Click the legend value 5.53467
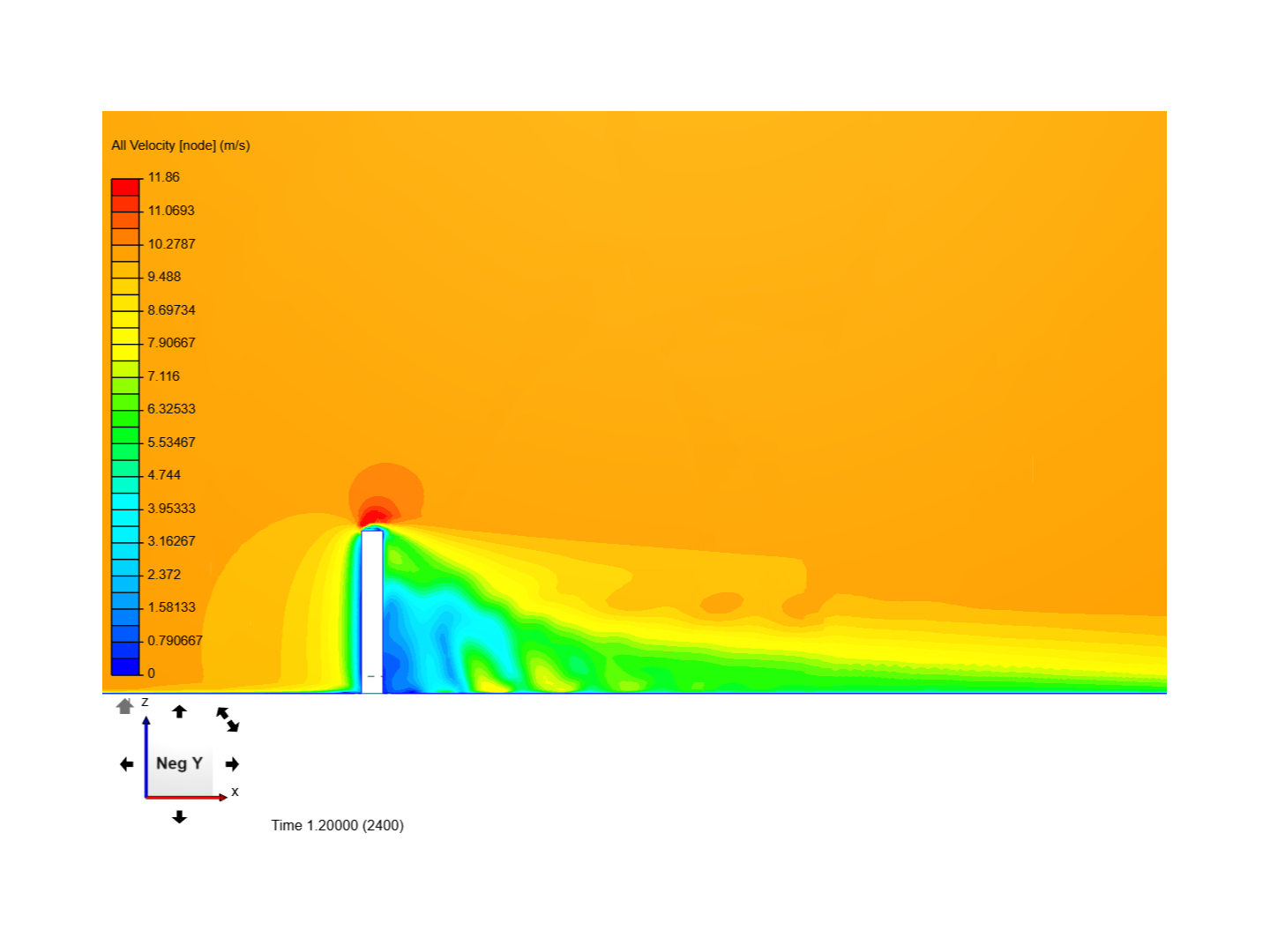Screen dimensions: 1270x952 173,442
